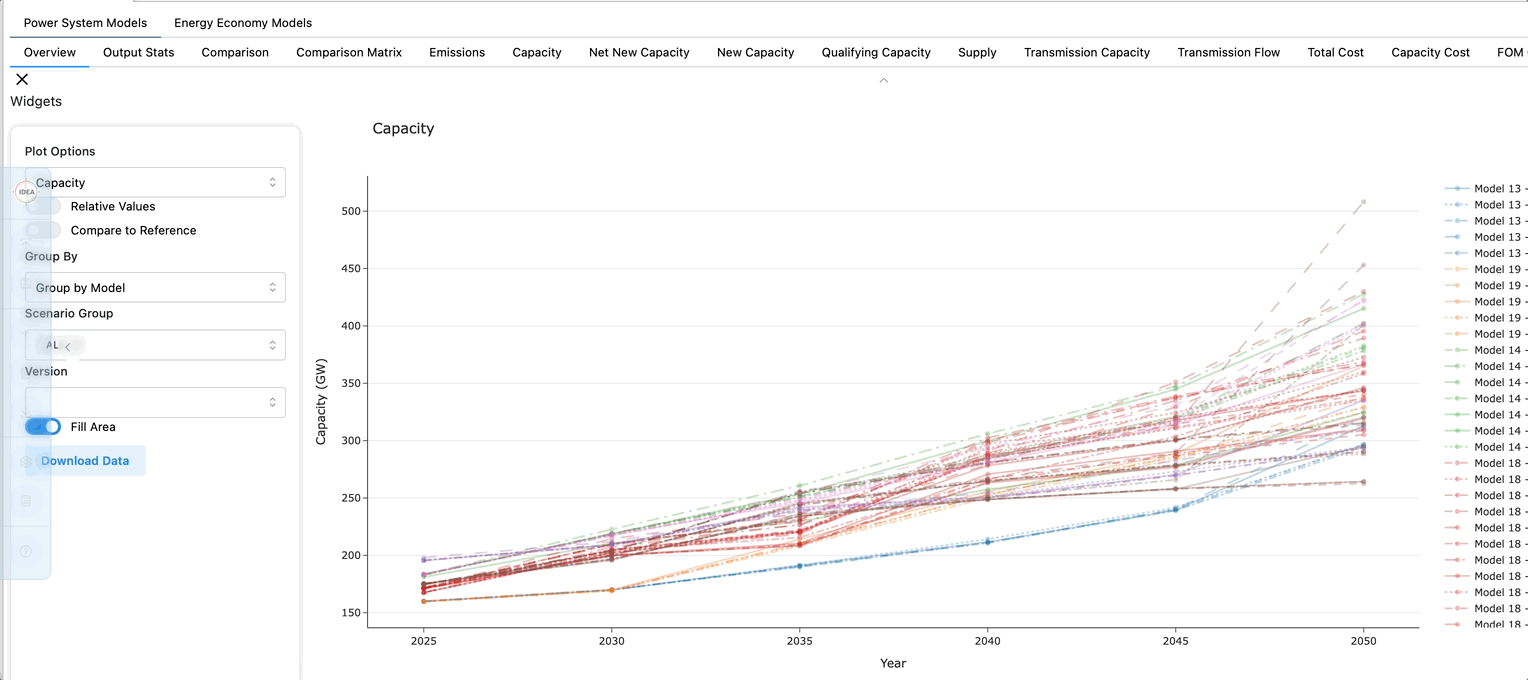Click the highest 2050 data point

(1362, 202)
